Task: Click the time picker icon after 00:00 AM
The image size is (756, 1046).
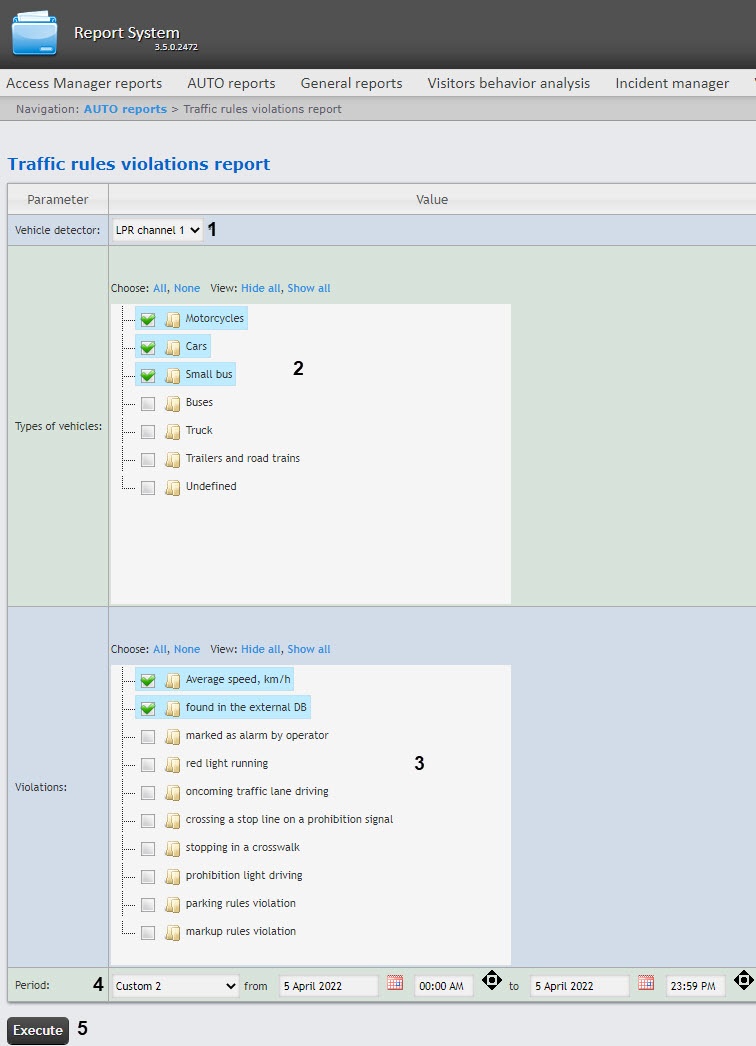Action: tap(491, 980)
